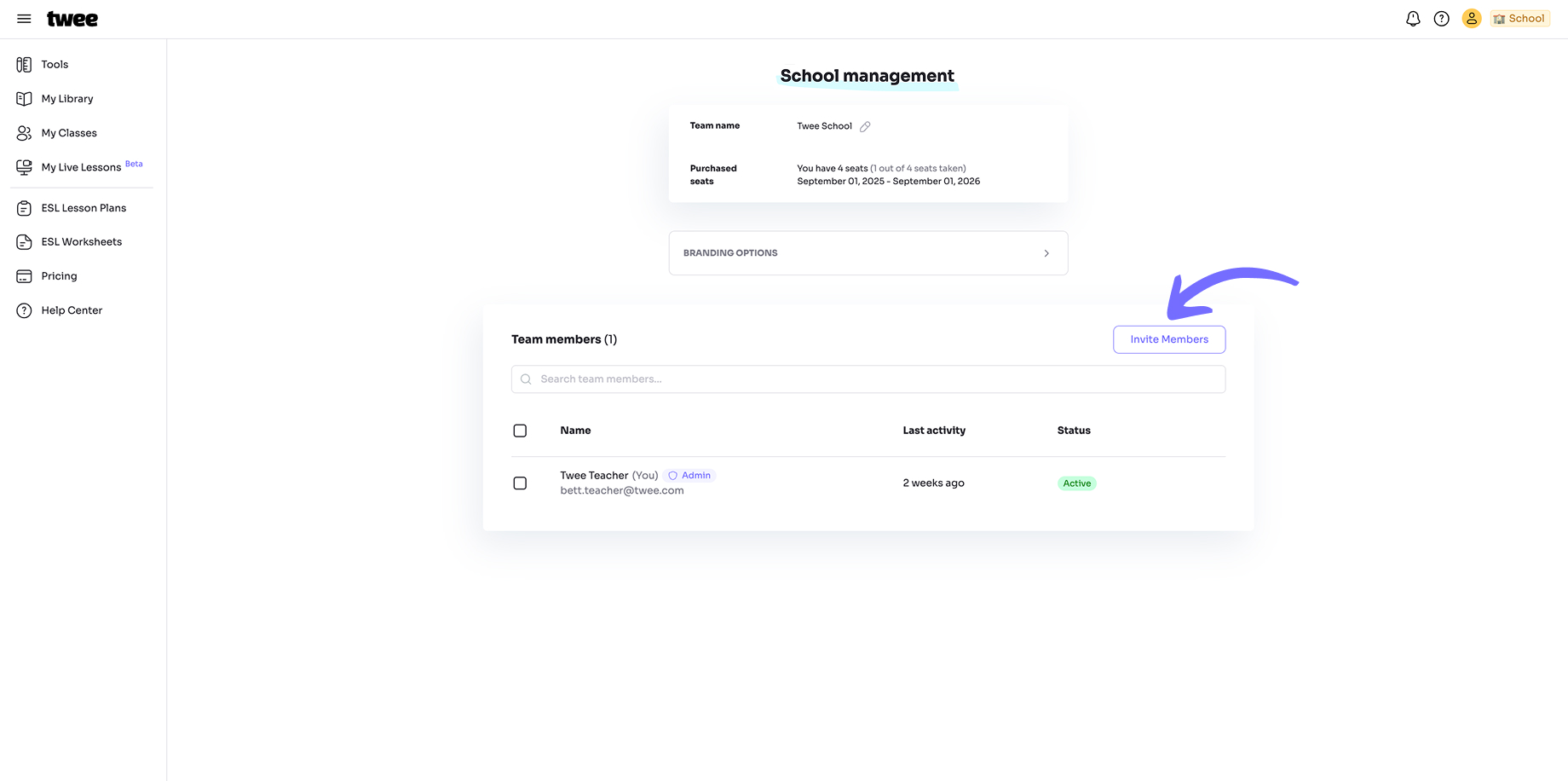Expand the Branding Options section

868,253
